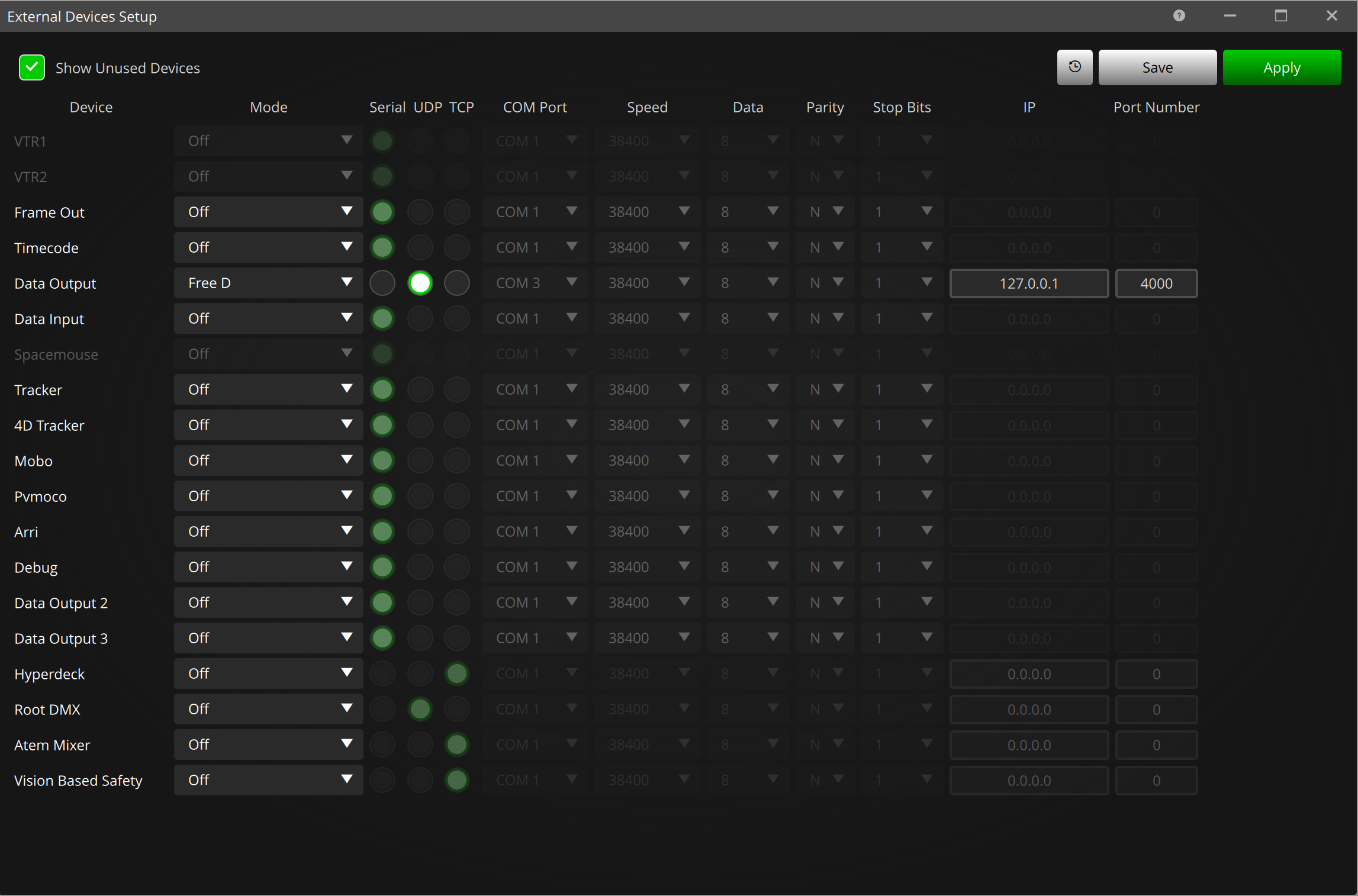
Task: Open the Vision Based Safety mode dropdown
Action: [x=268, y=780]
